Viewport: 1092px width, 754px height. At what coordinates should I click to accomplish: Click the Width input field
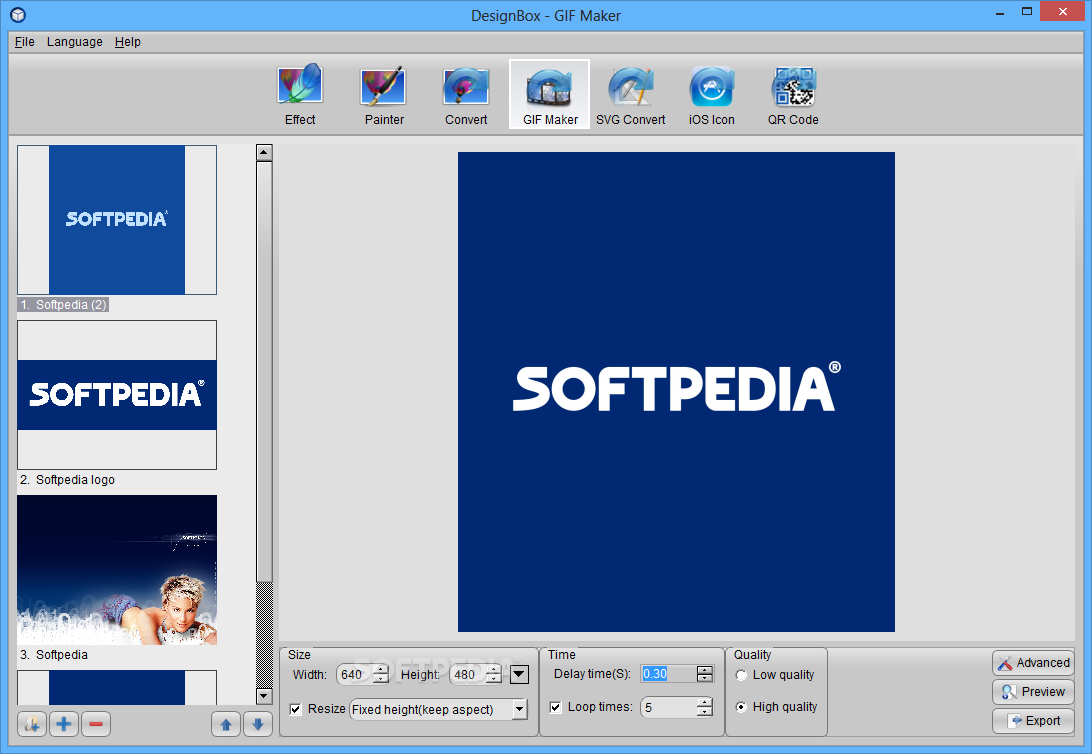click(355, 674)
